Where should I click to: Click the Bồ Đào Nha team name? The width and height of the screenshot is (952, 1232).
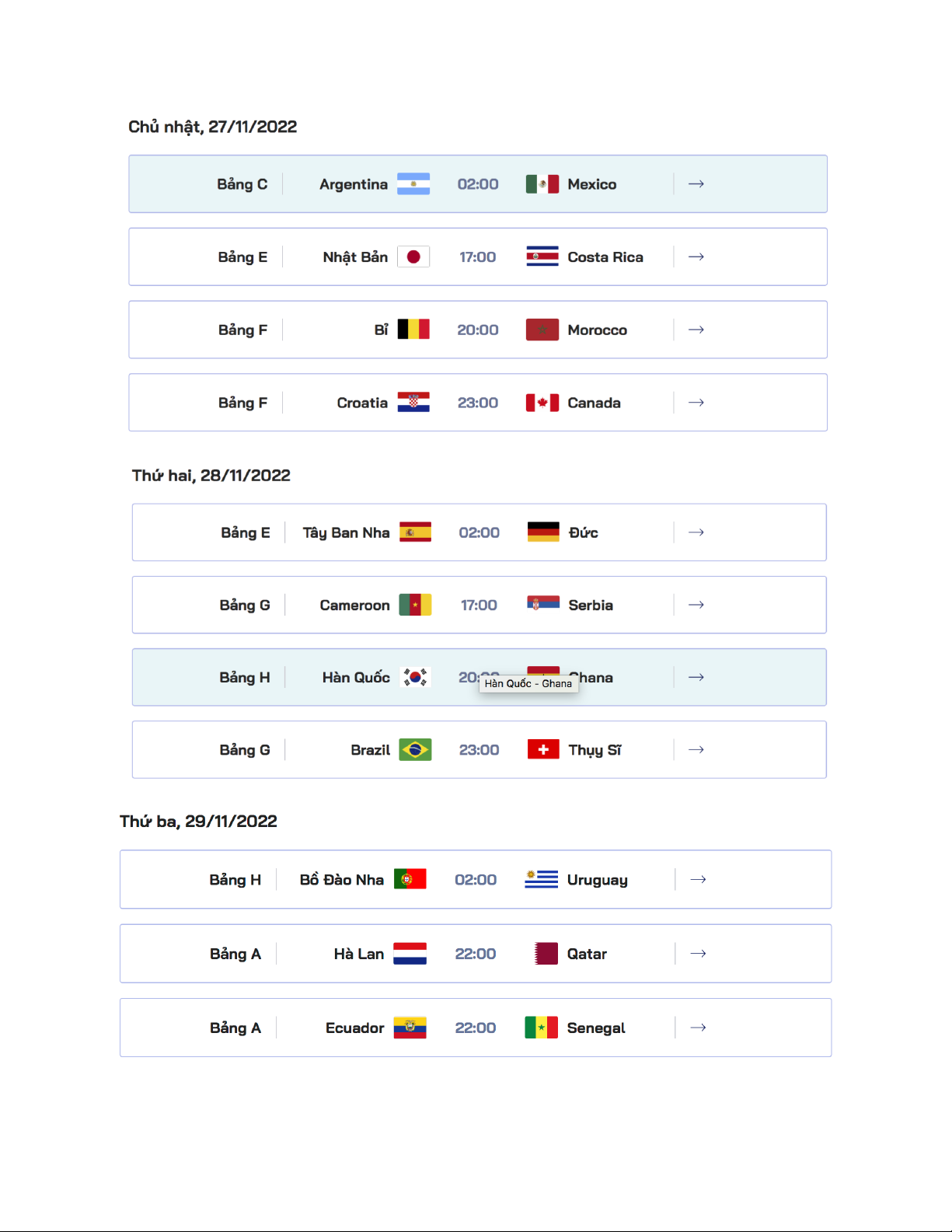(x=342, y=880)
